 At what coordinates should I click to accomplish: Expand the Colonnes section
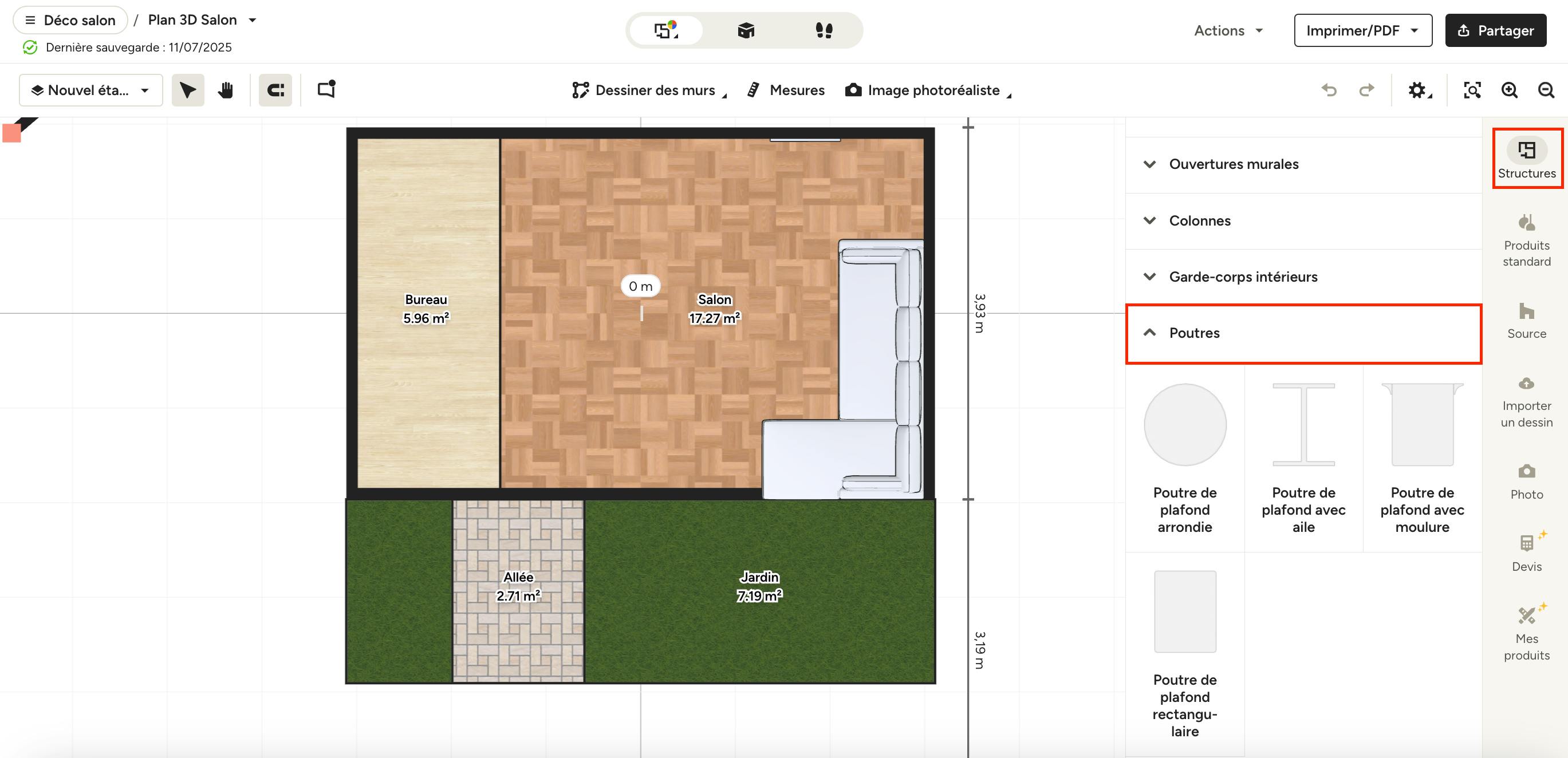[1199, 221]
